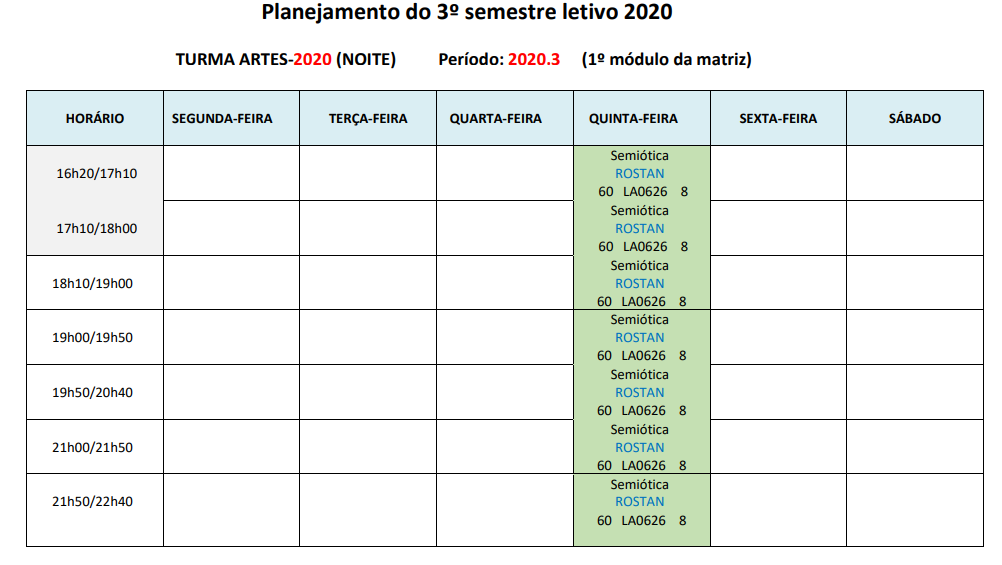Screen dimensions: 1002x565
Task: Click the green Semiótica cell in the 16h20/17h10 row
Action: coord(640,173)
